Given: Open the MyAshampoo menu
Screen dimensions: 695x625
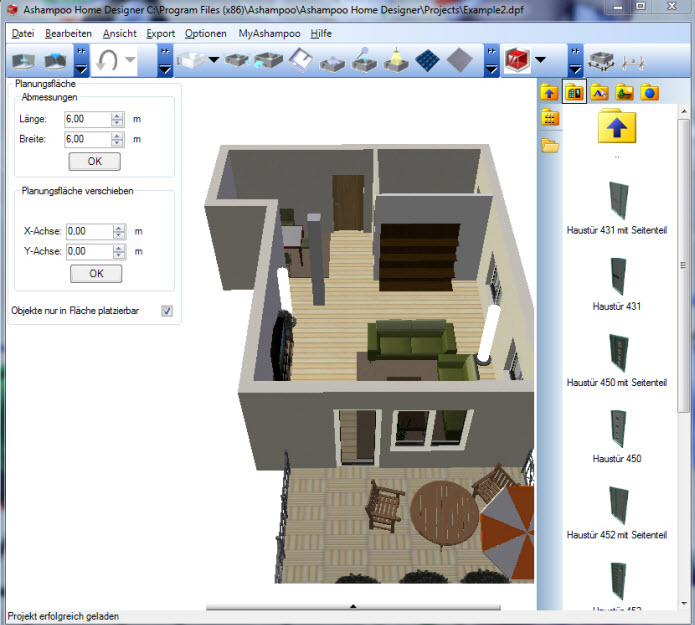Looking at the screenshot, I should (269, 34).
